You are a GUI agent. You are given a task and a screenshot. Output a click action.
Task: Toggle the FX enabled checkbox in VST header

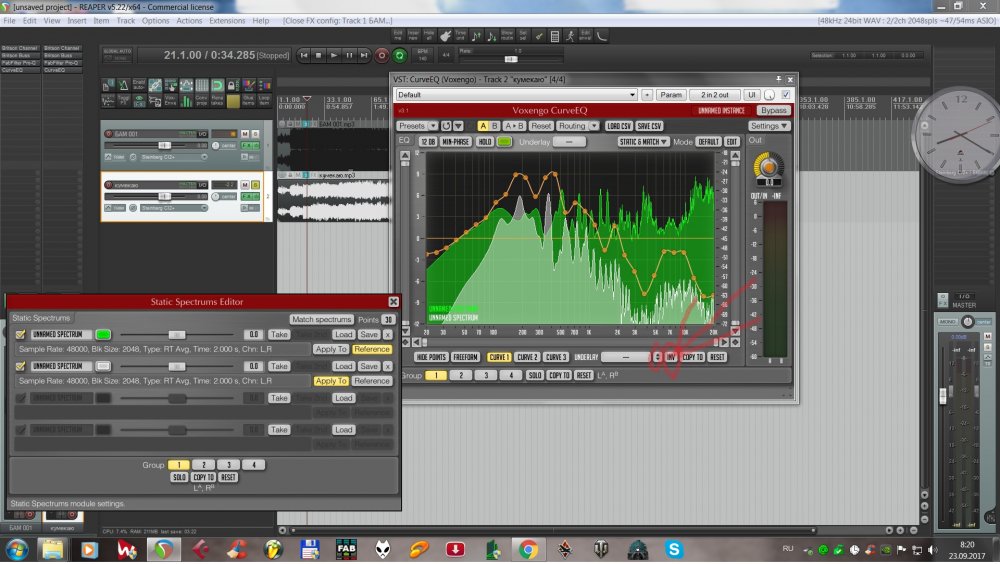point(786,95)
